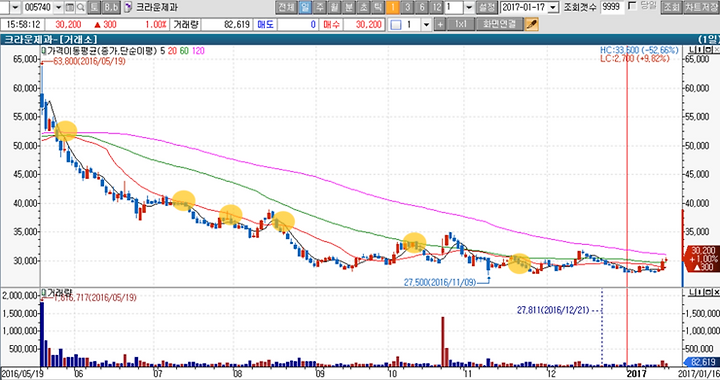The image size is (720, 380).
Task: Select the interval 6 button
Action: [x=422, y=7]
